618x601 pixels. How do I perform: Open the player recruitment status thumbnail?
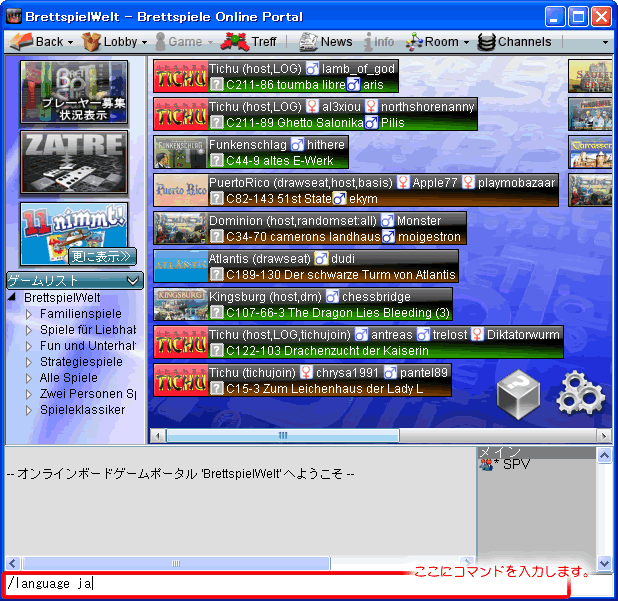coord(74,92)
